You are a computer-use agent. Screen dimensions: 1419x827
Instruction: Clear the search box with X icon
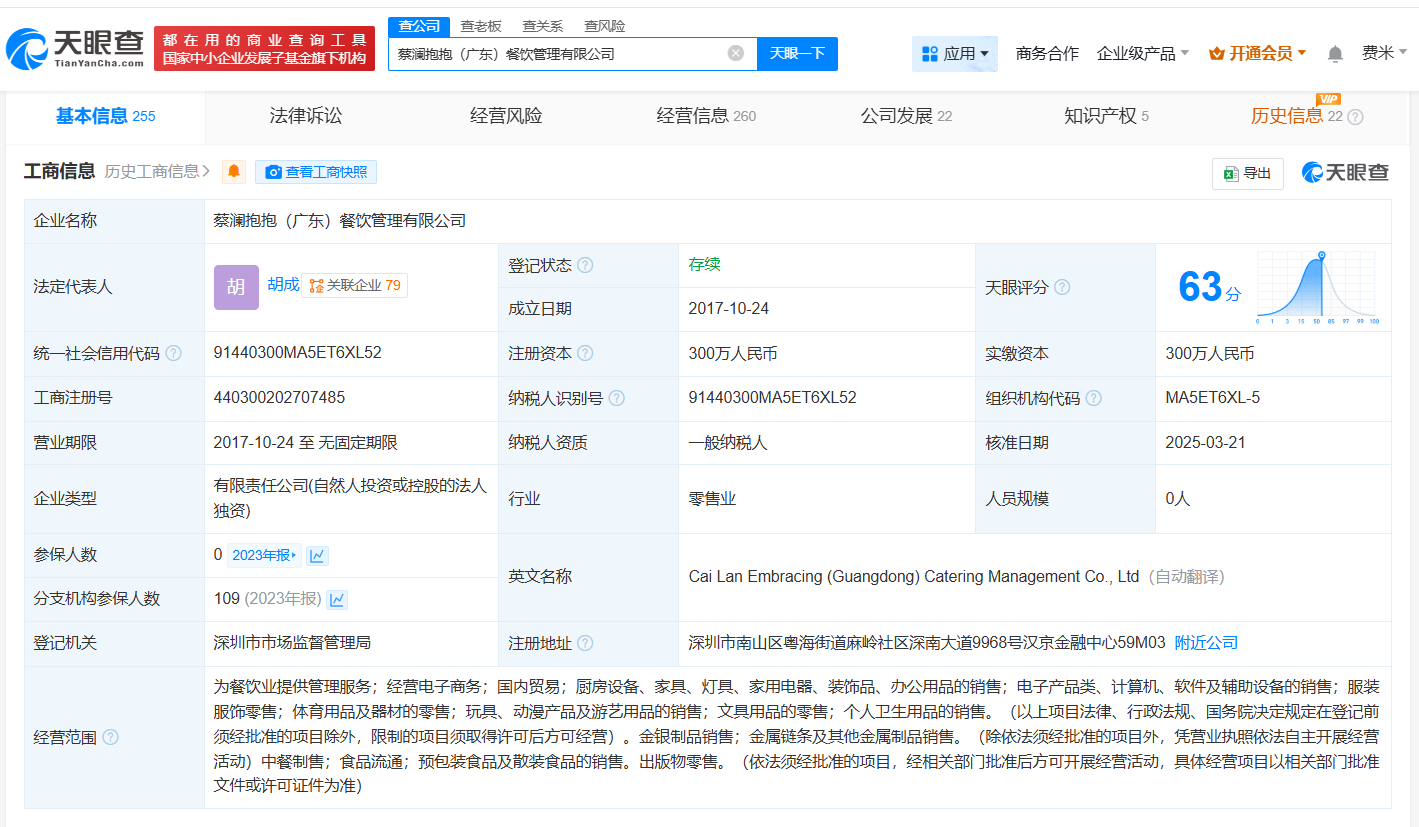[x=735, y=54]
